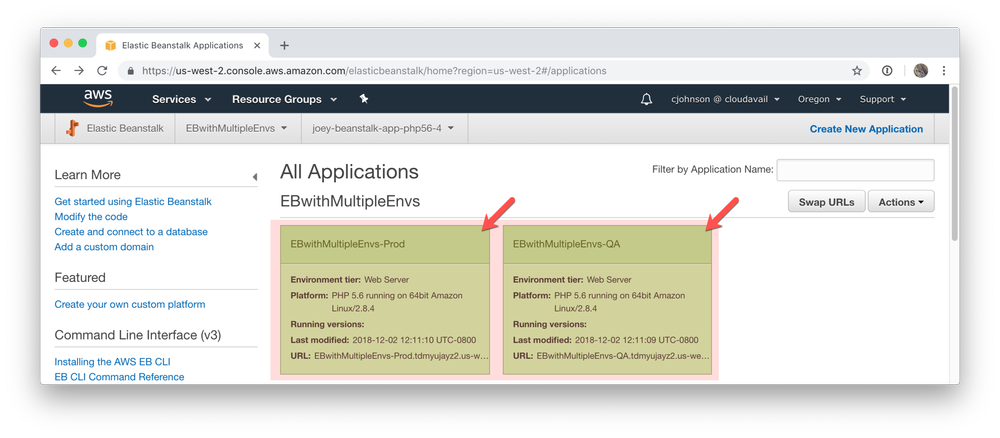The height and width of the screenshot is (438, 1000).
Task: Open the Actions dropdown button
Action: [x=901, y=201]
